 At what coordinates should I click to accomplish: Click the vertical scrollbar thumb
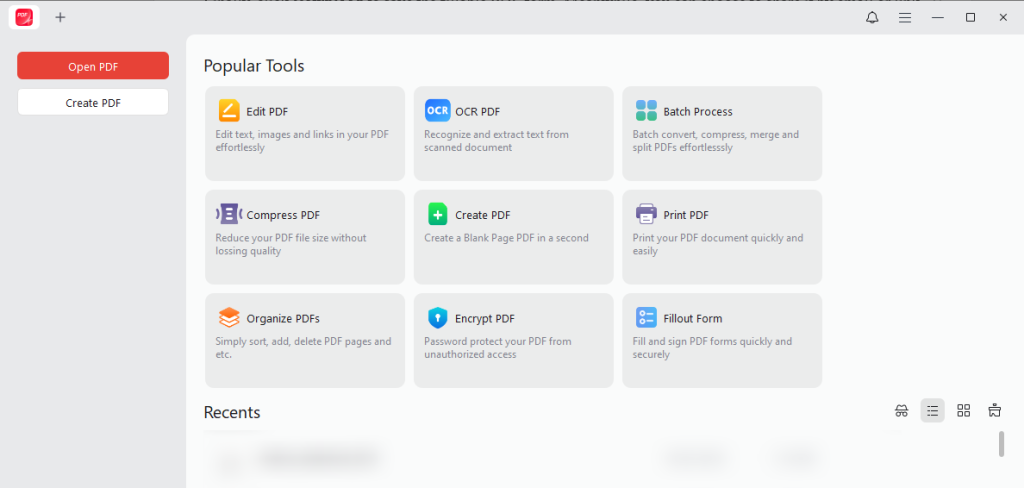click(1001, 444)
